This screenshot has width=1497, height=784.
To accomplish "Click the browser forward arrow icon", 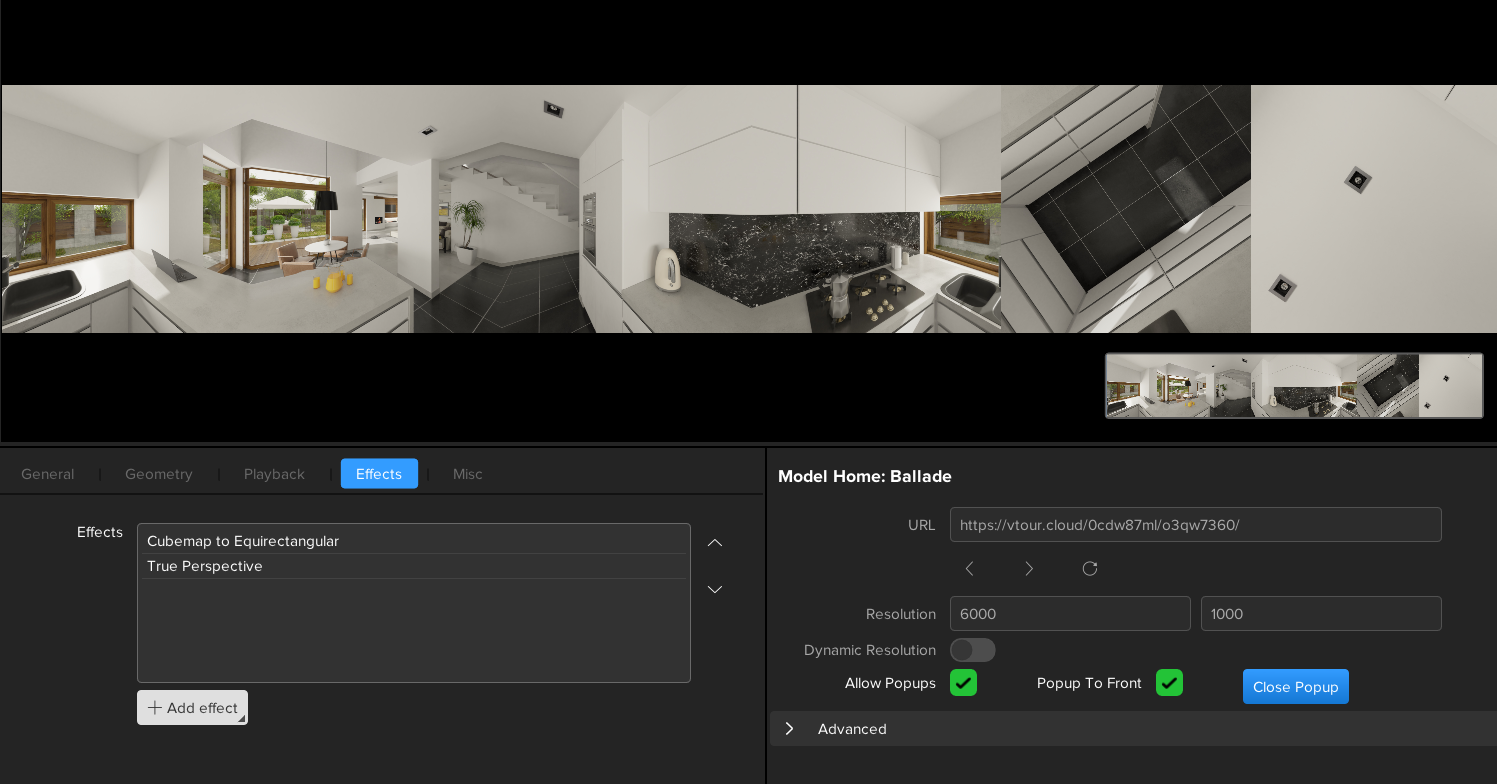I will click(x=1029, y=569).
